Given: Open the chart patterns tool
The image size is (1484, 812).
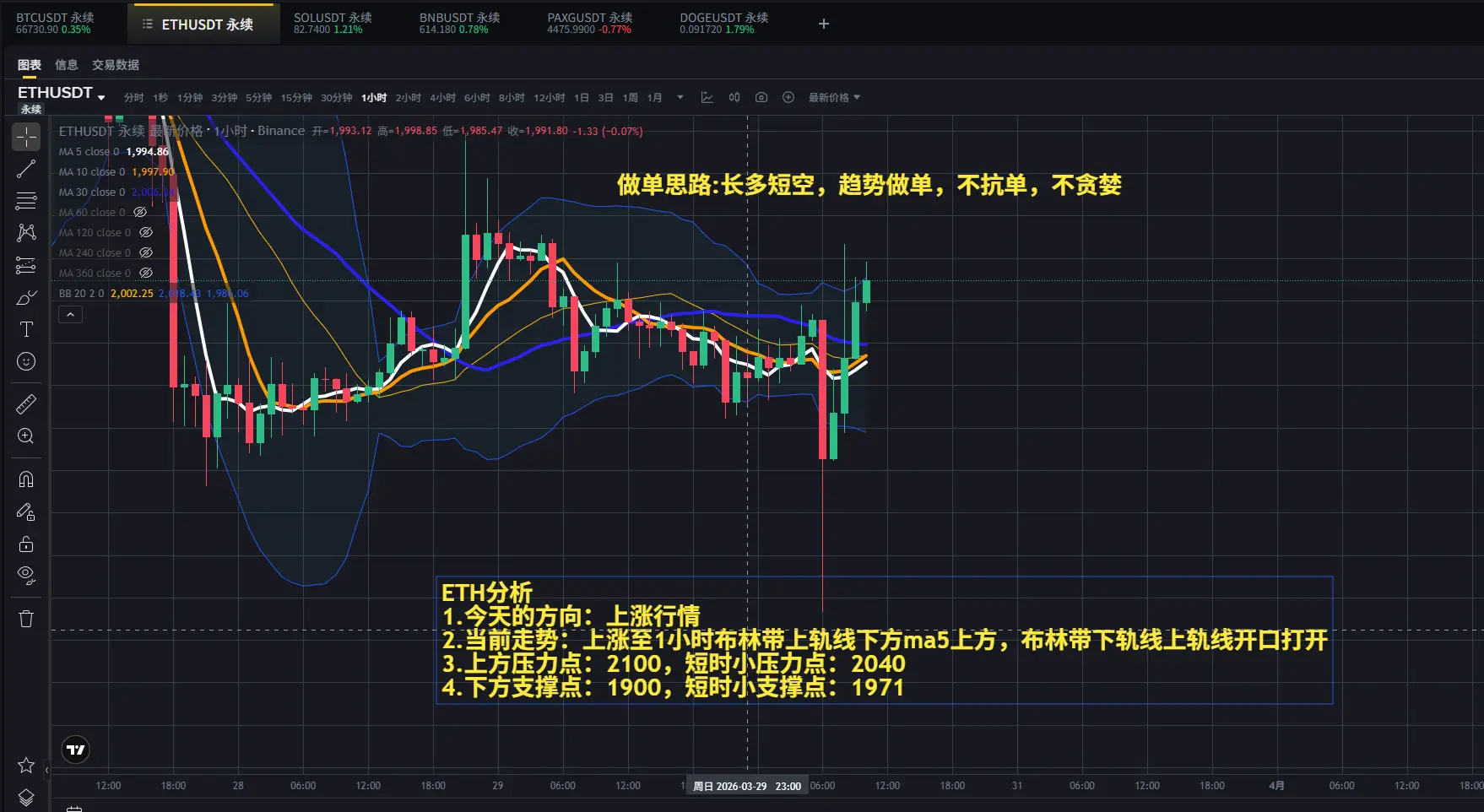Looking at the screenshot, I should click(x=26, y=233).
